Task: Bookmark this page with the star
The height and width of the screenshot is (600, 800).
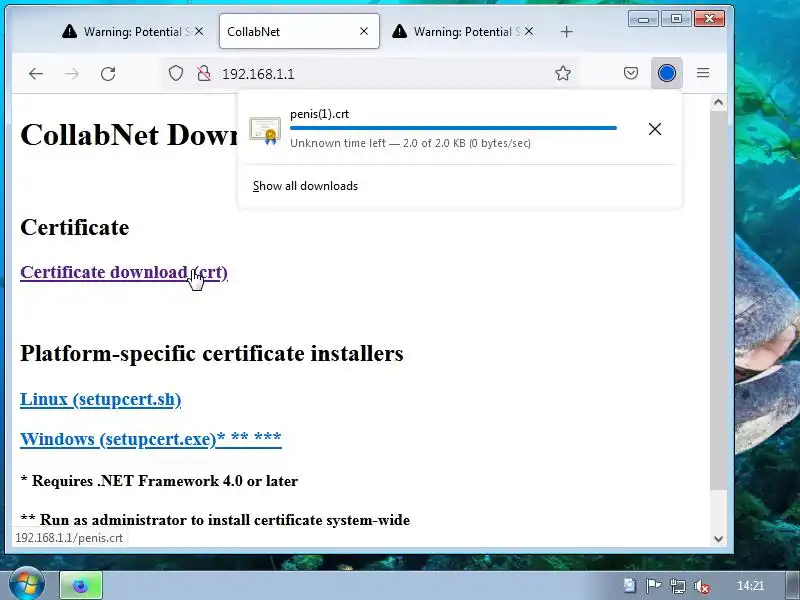Action: point(563,73)
